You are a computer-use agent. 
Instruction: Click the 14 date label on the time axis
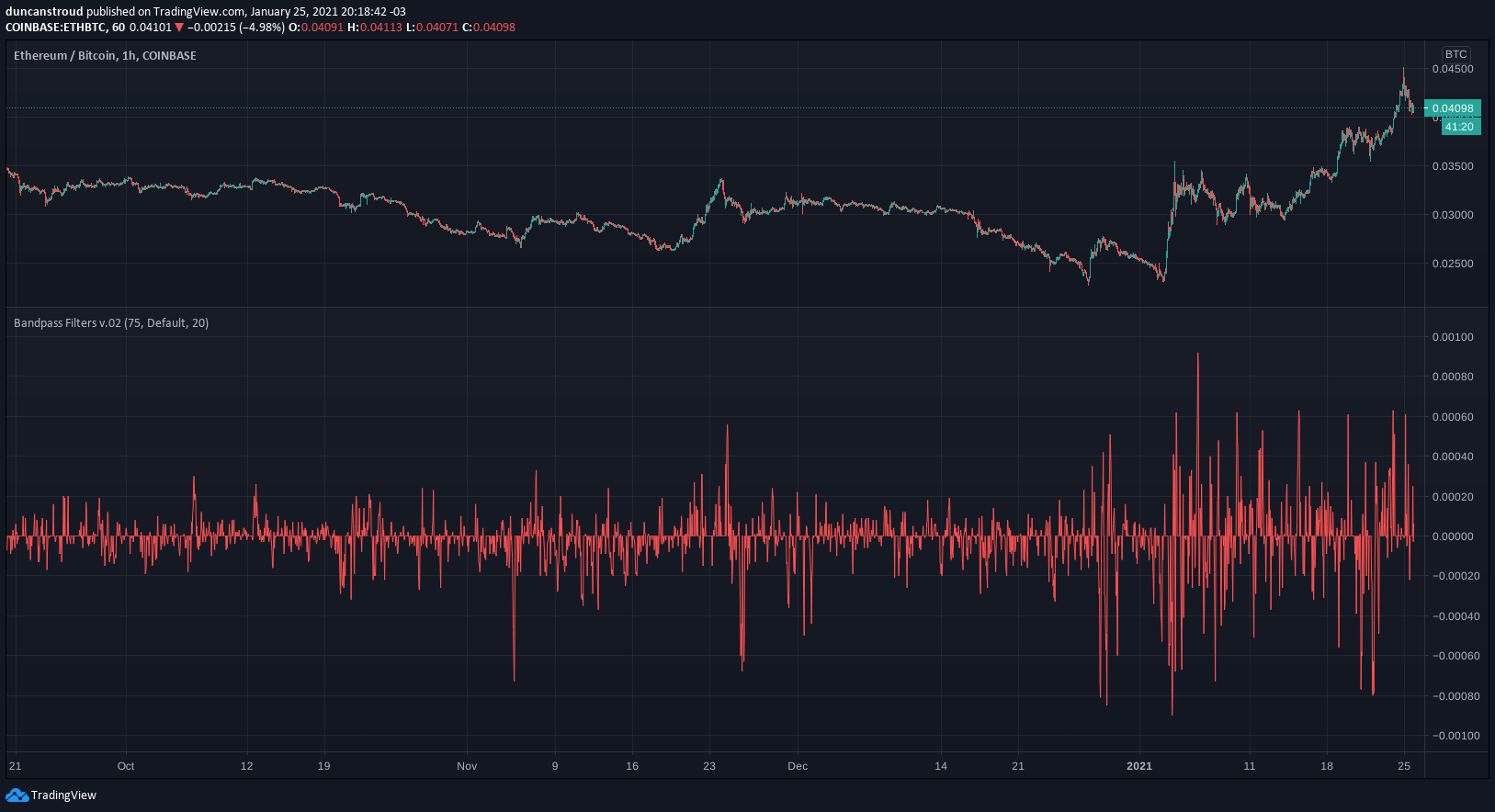941,766
